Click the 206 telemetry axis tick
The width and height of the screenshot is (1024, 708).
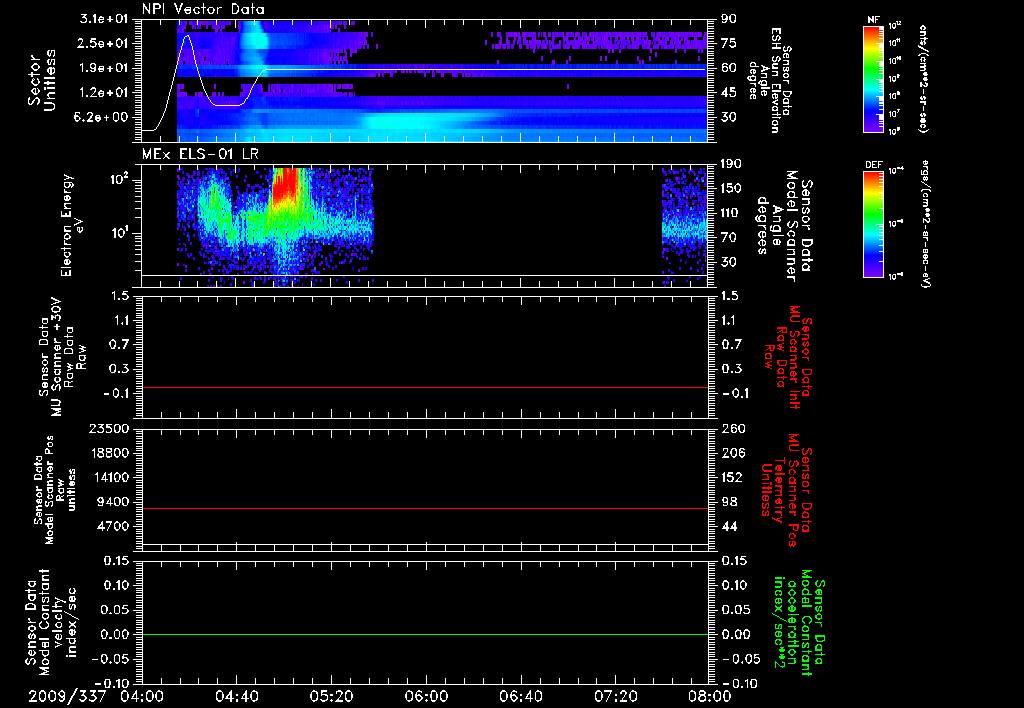[733, 453]
